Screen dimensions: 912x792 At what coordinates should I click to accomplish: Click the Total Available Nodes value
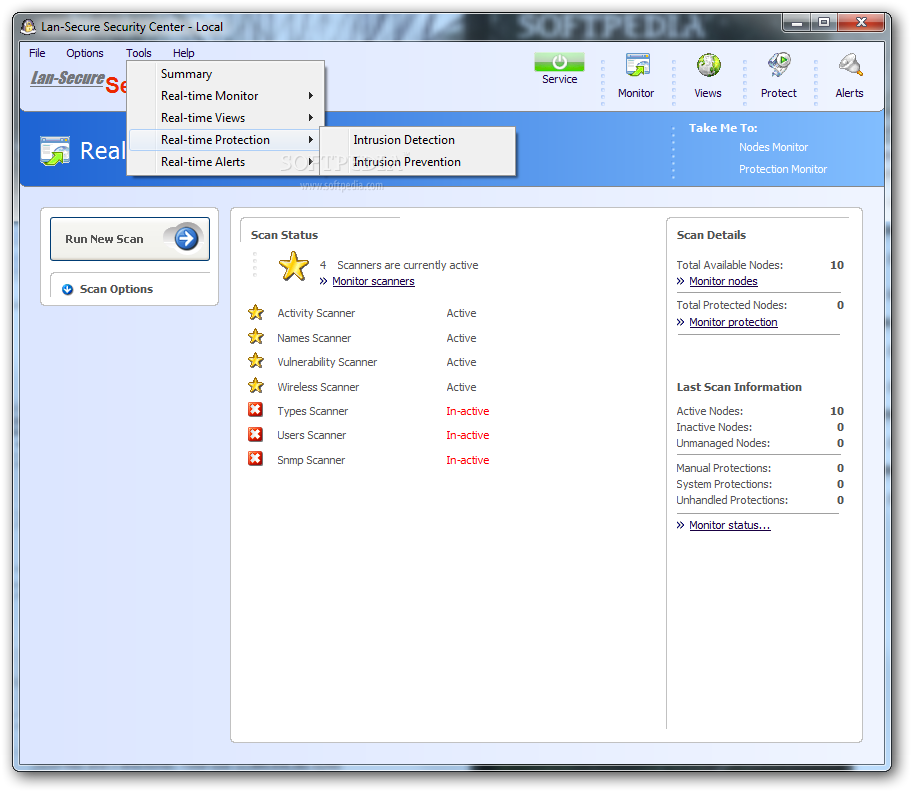(836, 265)
